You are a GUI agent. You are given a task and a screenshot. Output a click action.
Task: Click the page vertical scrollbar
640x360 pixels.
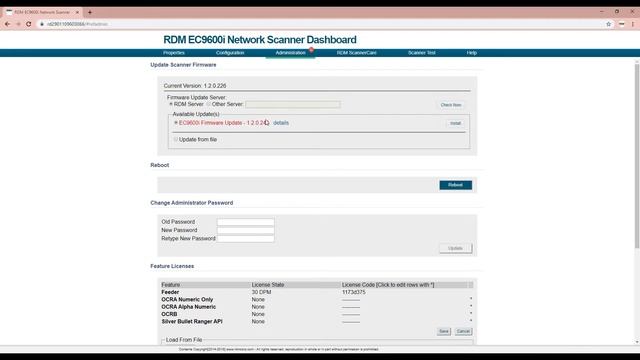[x=637, y=155]
